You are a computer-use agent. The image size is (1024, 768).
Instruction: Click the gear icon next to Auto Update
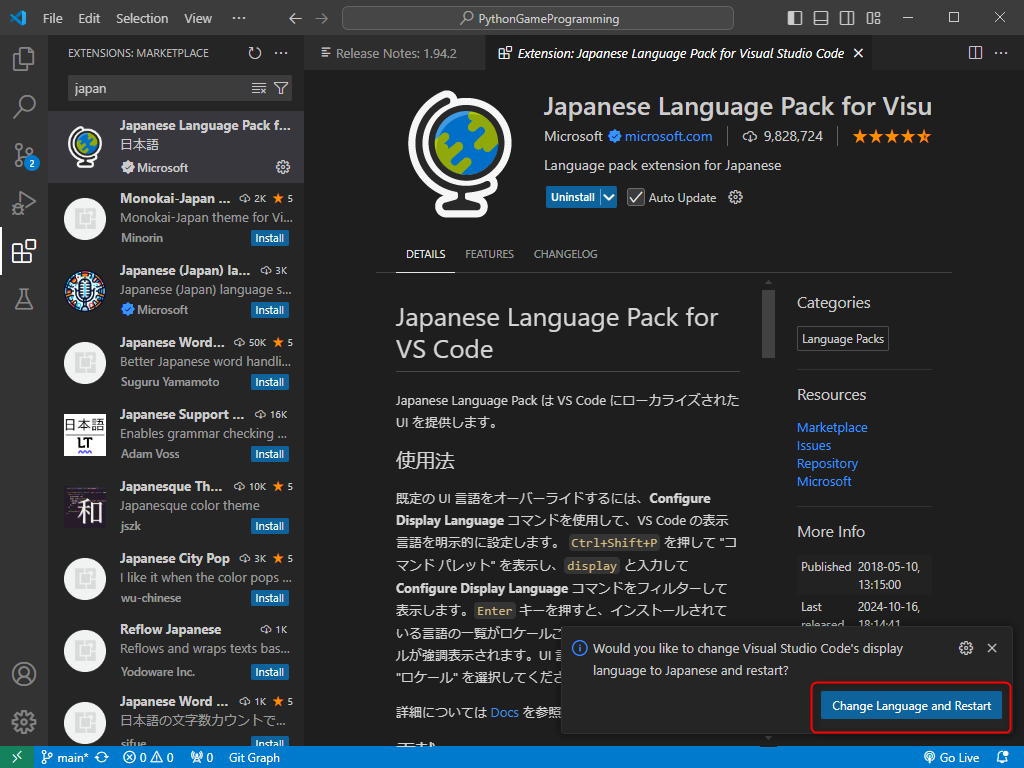(736, 197)
